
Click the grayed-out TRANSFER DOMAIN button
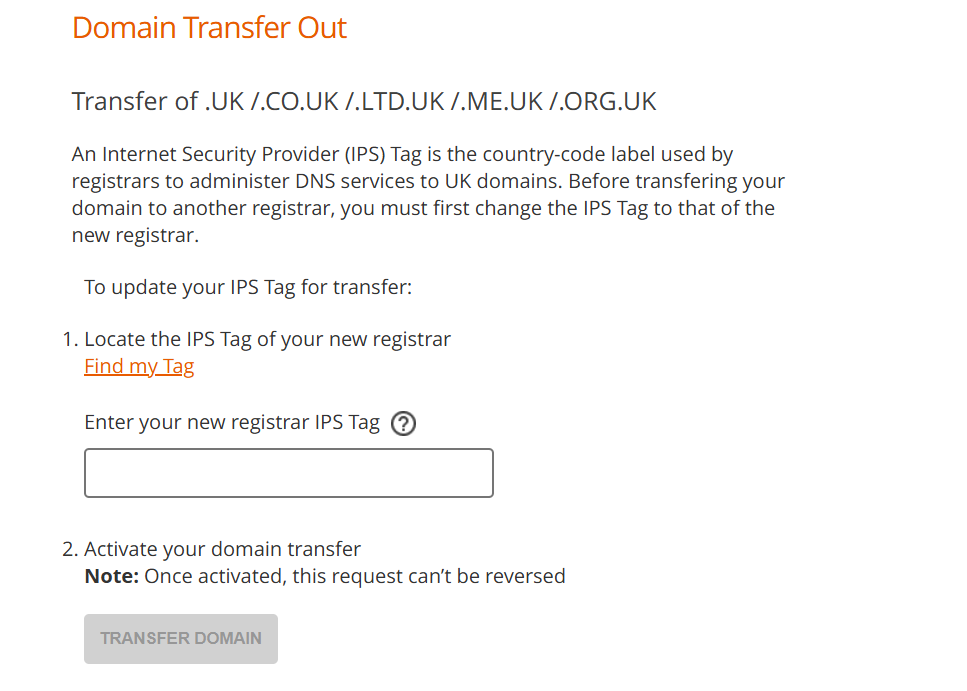click(180, 638)
